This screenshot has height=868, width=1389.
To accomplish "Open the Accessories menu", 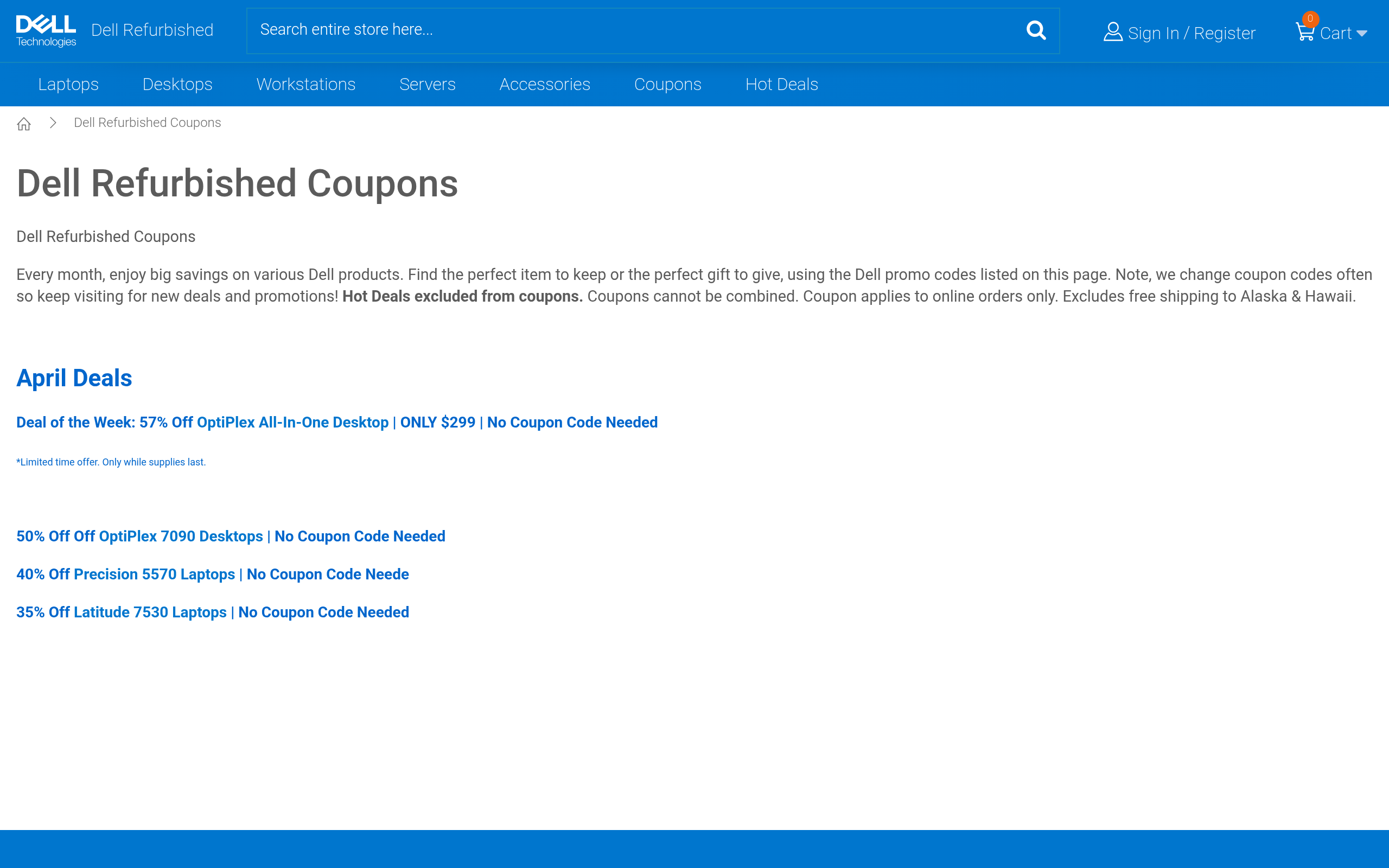I will click(x=545, y=85).
